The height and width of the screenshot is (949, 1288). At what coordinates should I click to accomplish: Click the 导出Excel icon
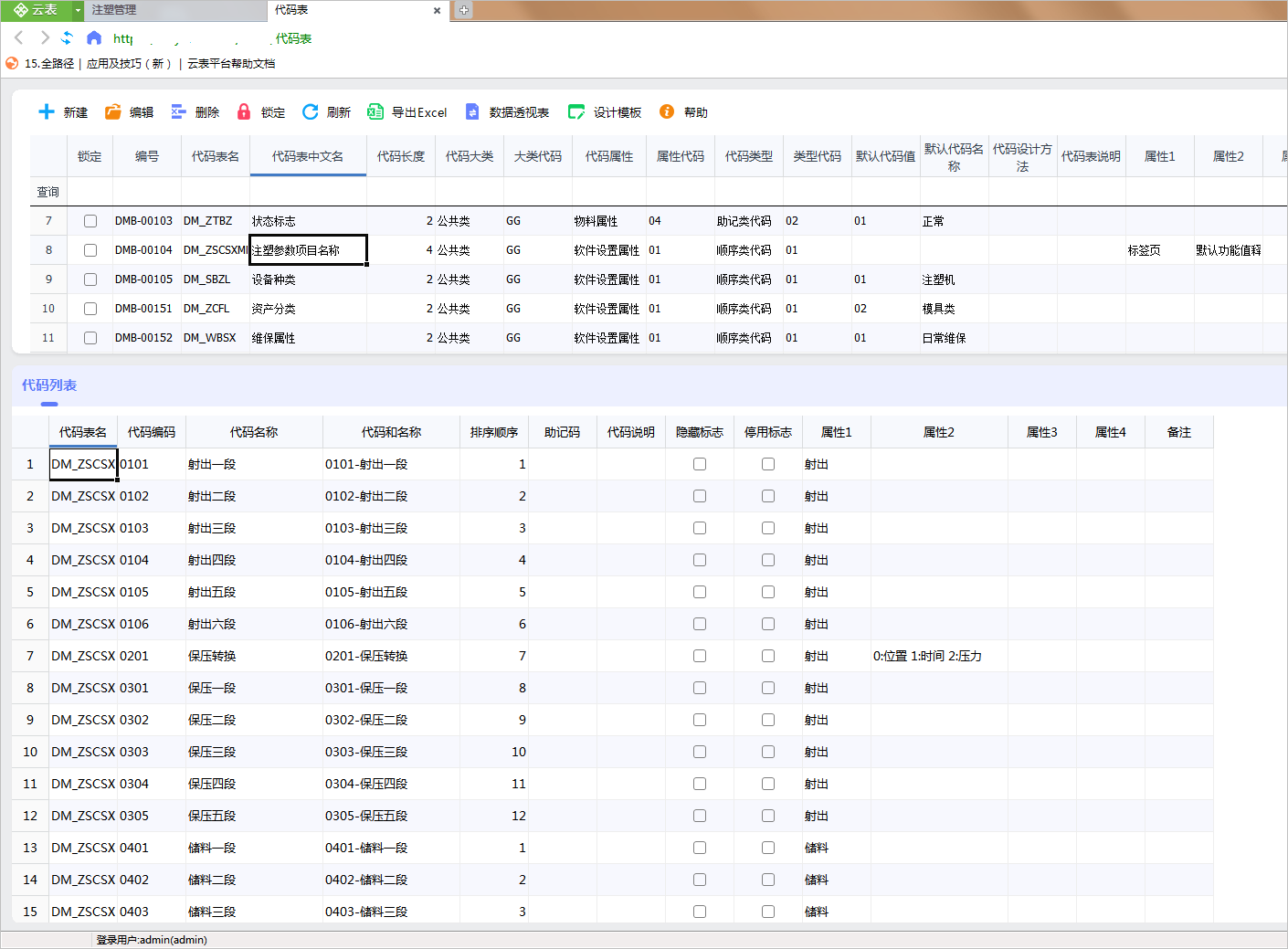pos(375,111)
